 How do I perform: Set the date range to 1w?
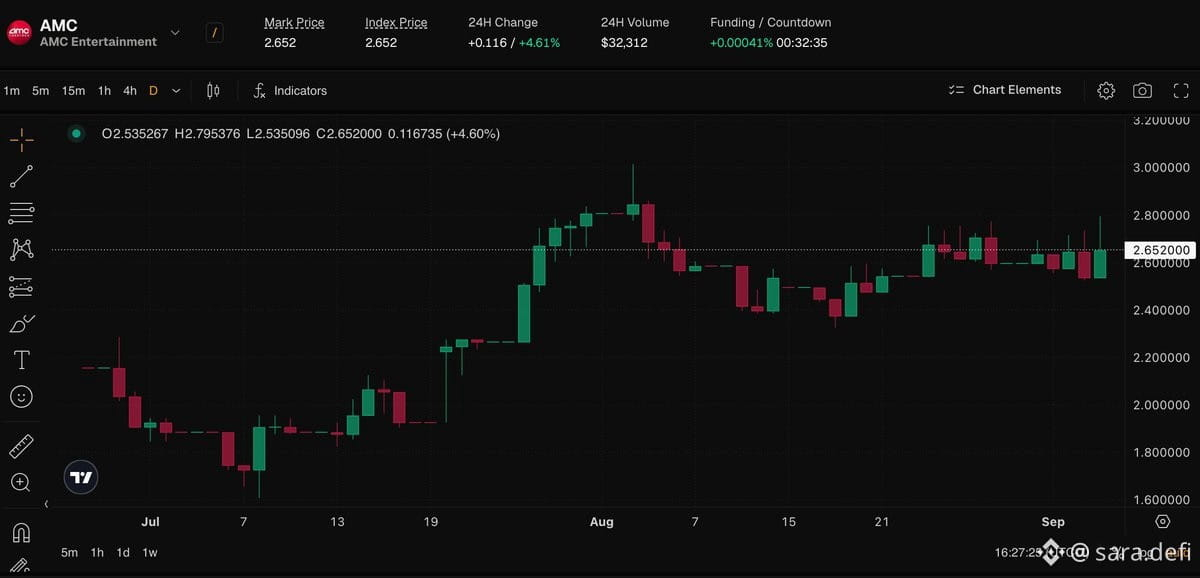pyautogui.click(x=149, y=552)
